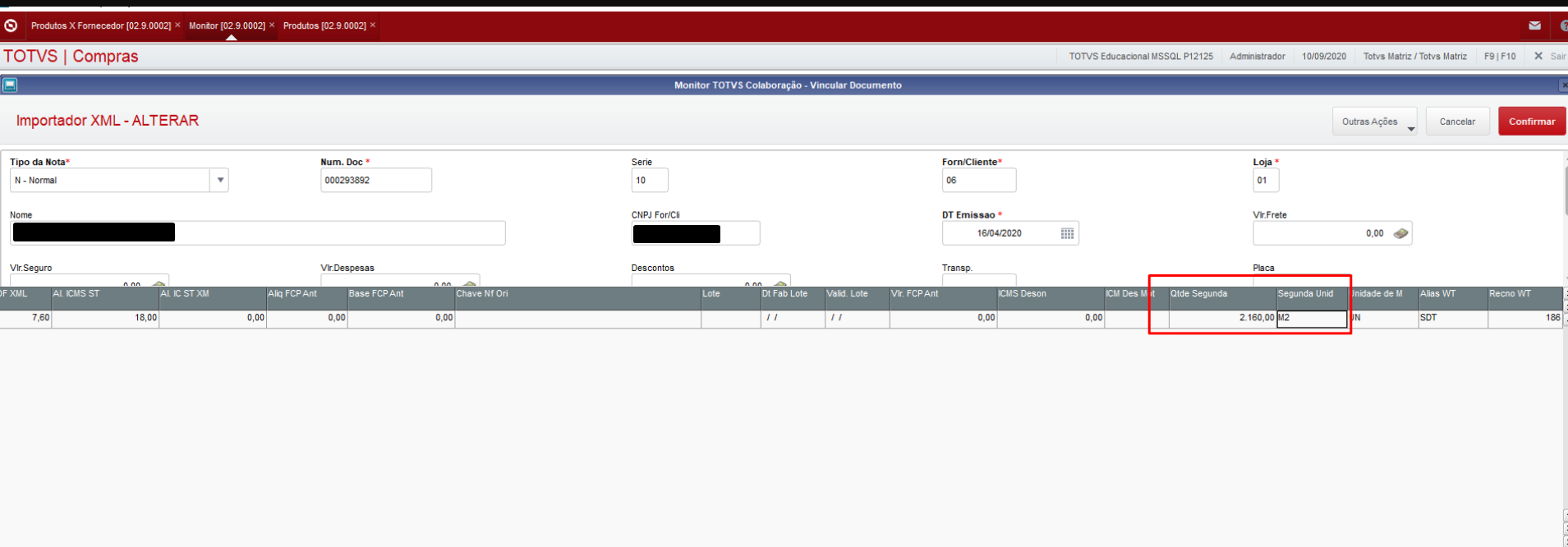
Task: Click the Num. Doc field
Action: click(376, 180)
